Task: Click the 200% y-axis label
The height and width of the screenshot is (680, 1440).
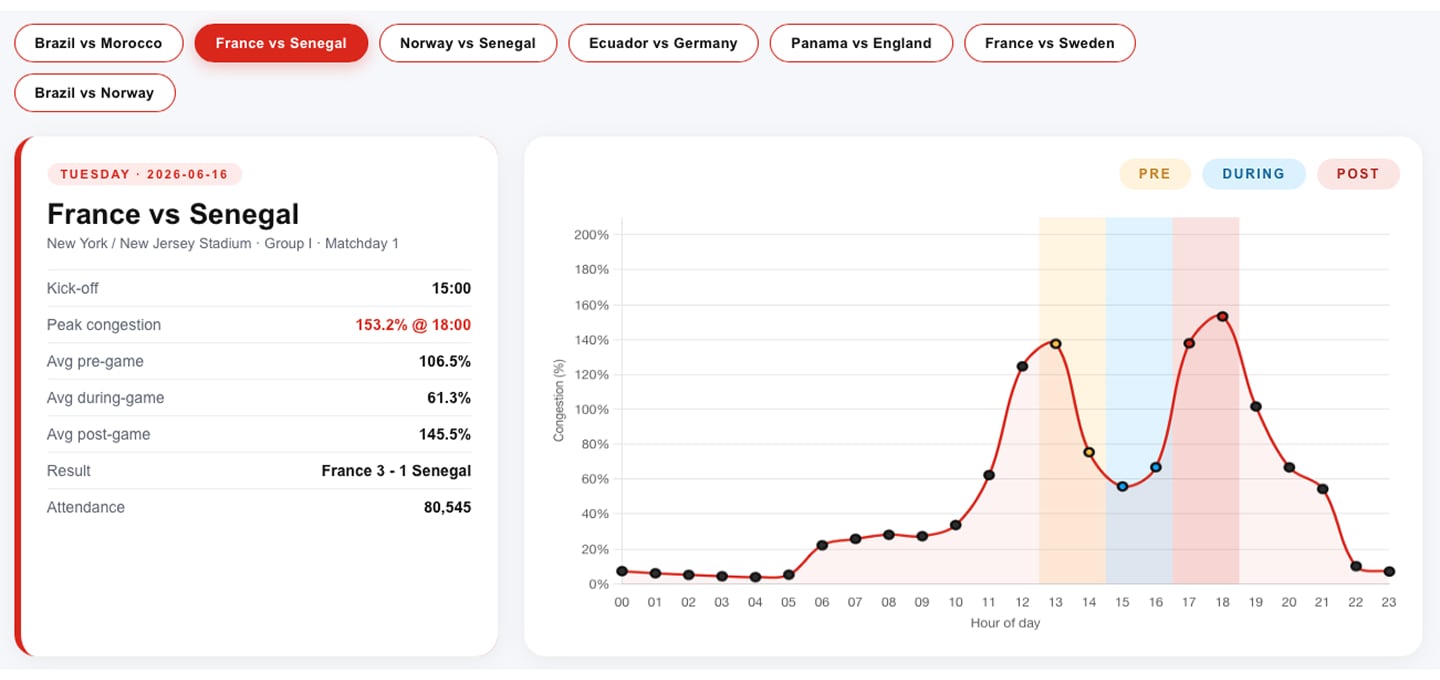Action: 591,235
